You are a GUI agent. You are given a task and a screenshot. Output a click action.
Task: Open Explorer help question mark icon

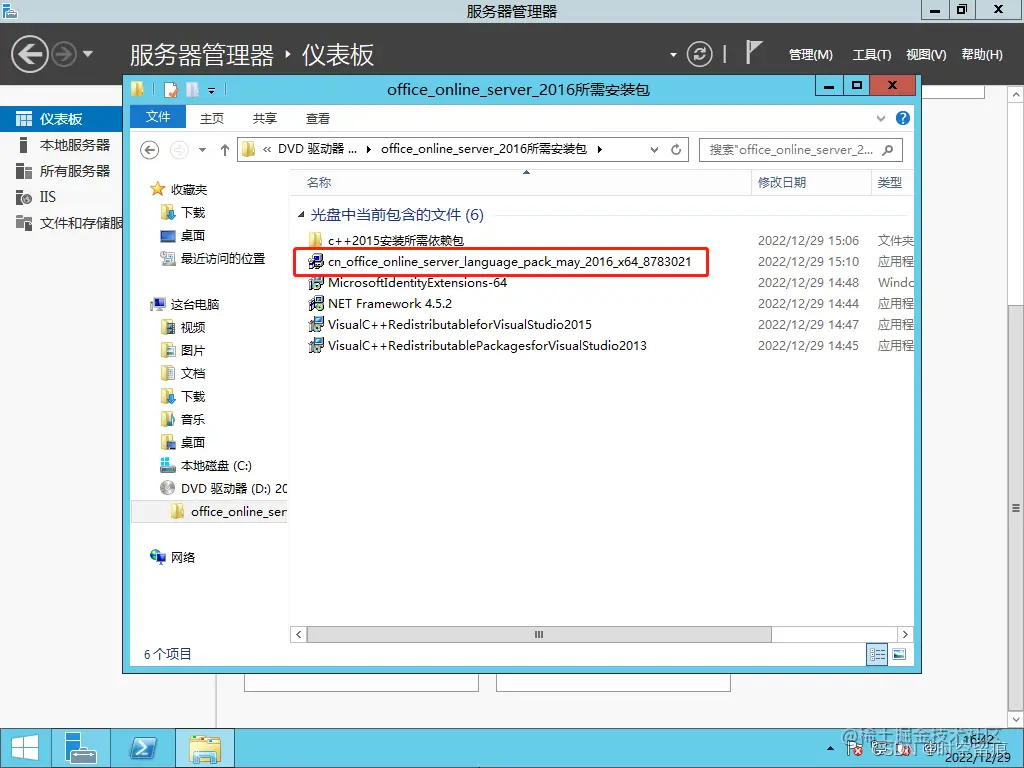(903, 118)
